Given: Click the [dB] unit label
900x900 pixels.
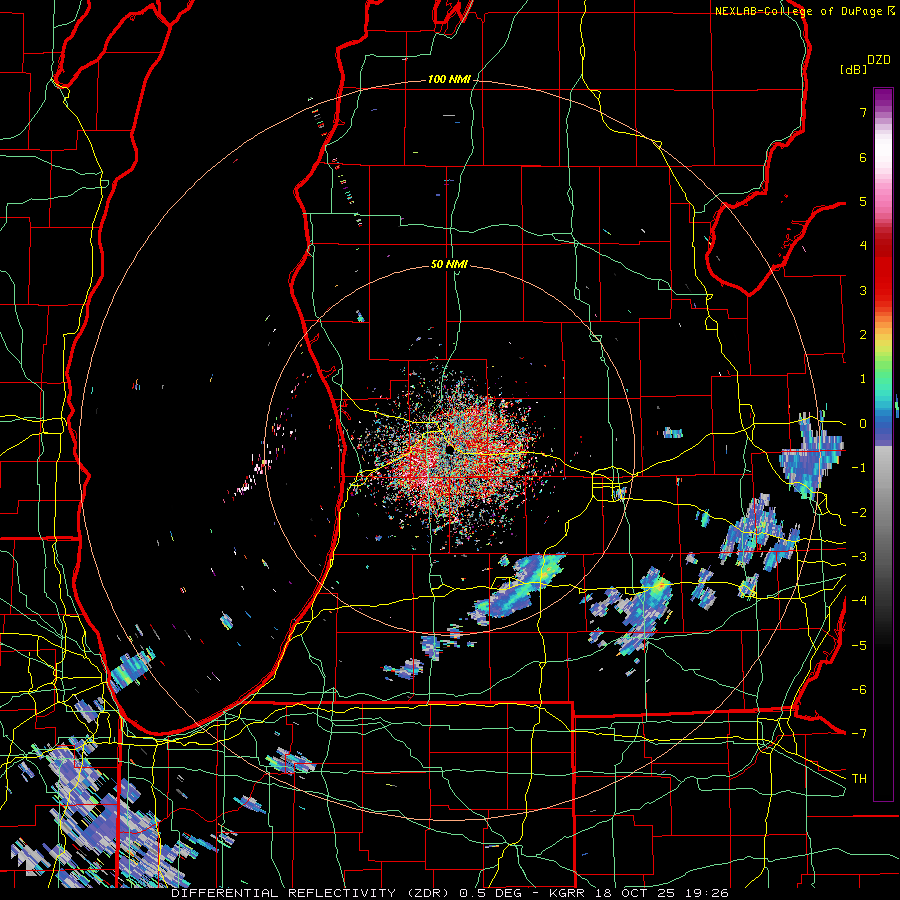Looking at the screenshot, I should pyautogui.click(x=853, y=69).
